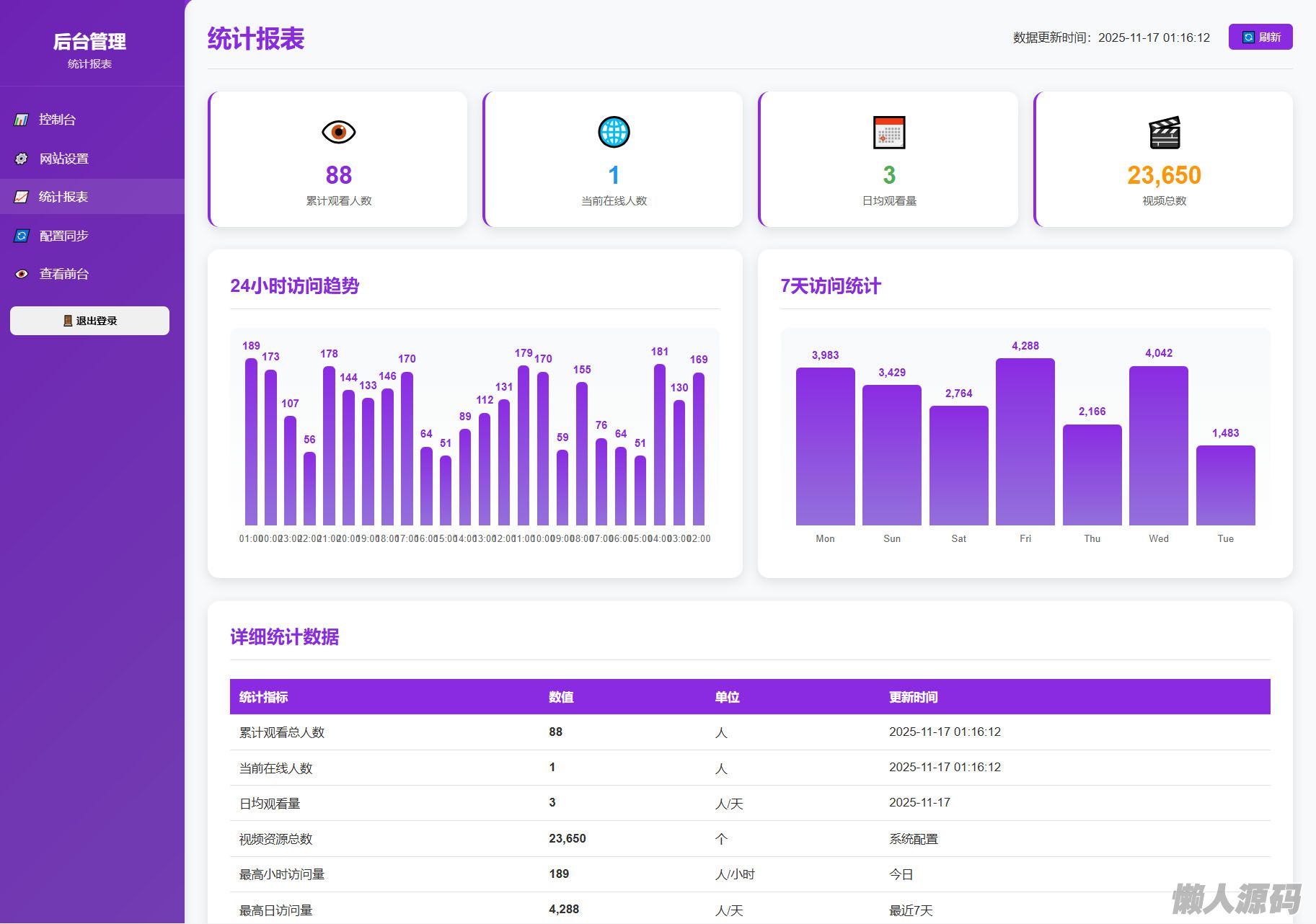
Task: Click the globe icon for online users
Action: [x=614, y=133]
